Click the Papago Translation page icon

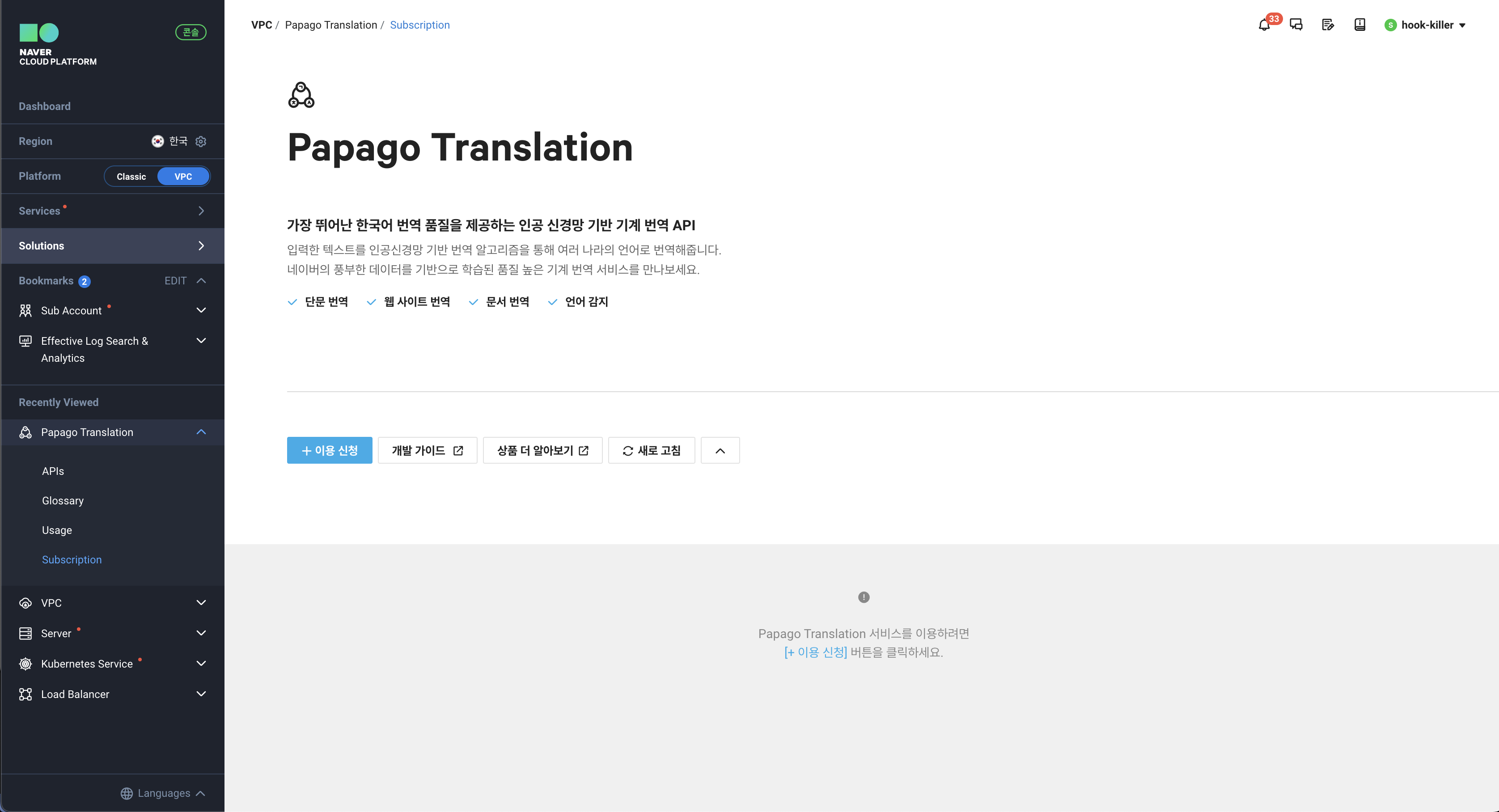click(x=301, y=95)
